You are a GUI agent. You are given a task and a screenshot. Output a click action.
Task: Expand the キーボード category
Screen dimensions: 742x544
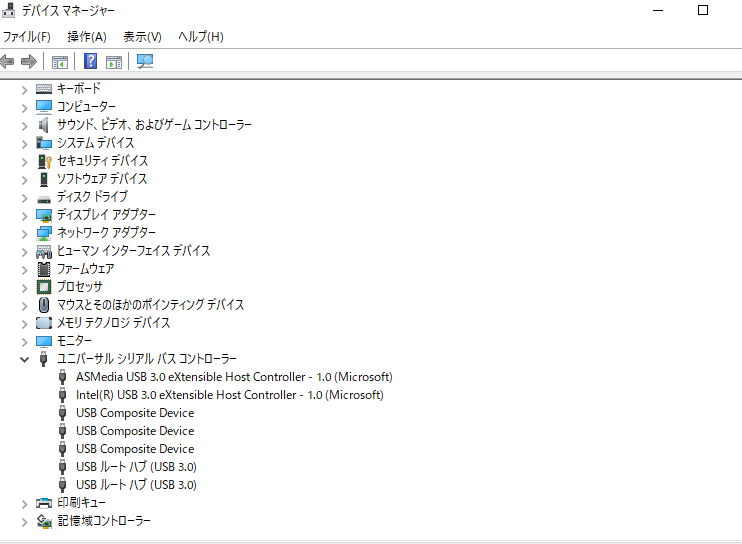click(25, 90)
